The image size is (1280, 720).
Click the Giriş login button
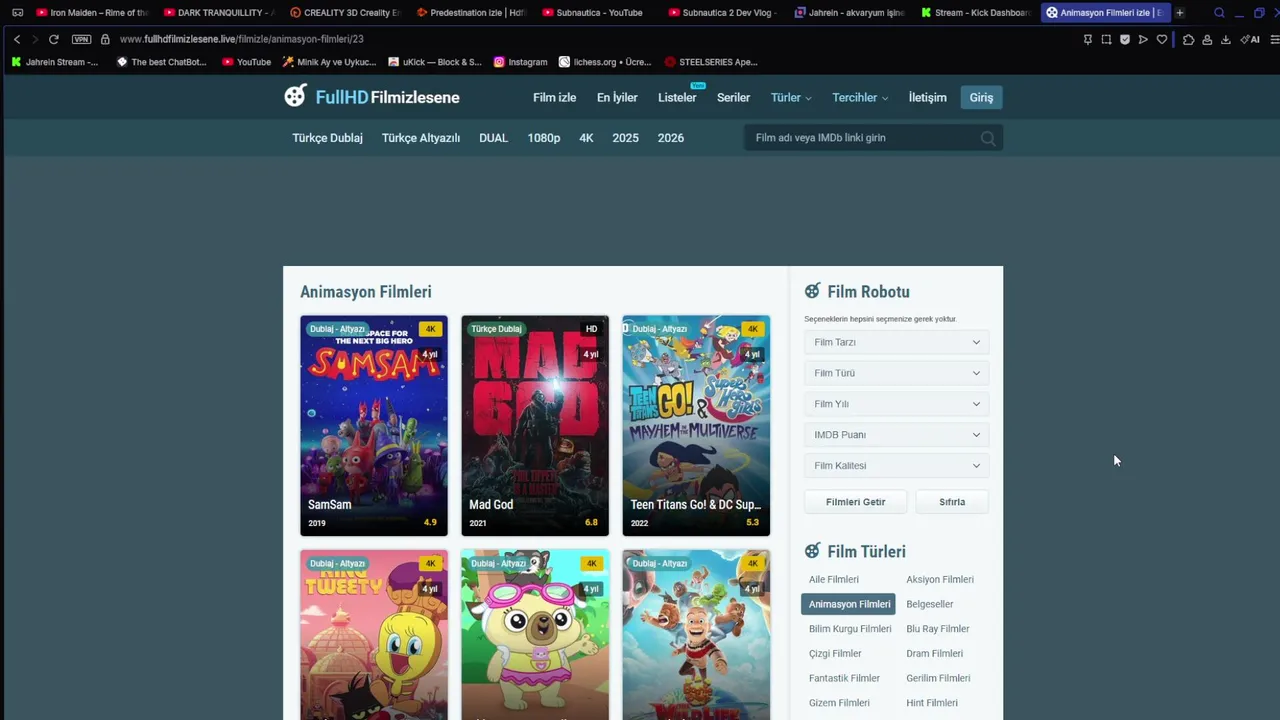[x=981, y=97]
